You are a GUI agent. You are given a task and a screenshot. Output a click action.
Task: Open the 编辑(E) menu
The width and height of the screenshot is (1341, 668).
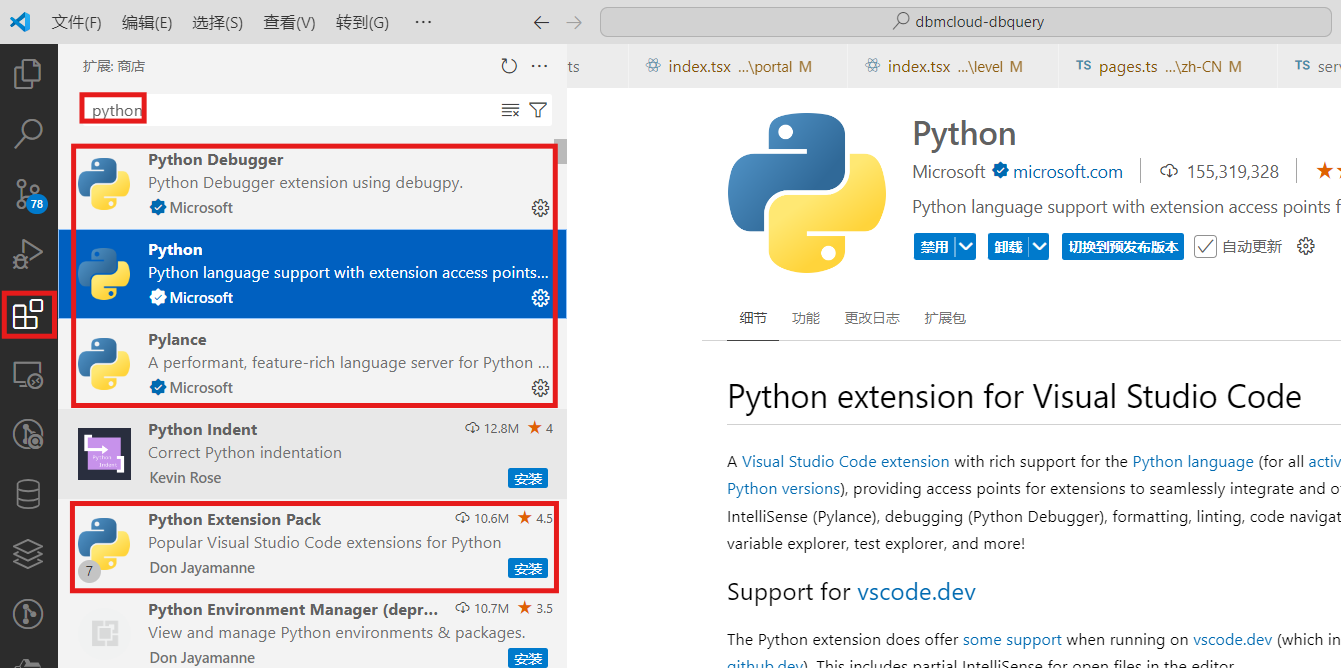pos(147,22)
